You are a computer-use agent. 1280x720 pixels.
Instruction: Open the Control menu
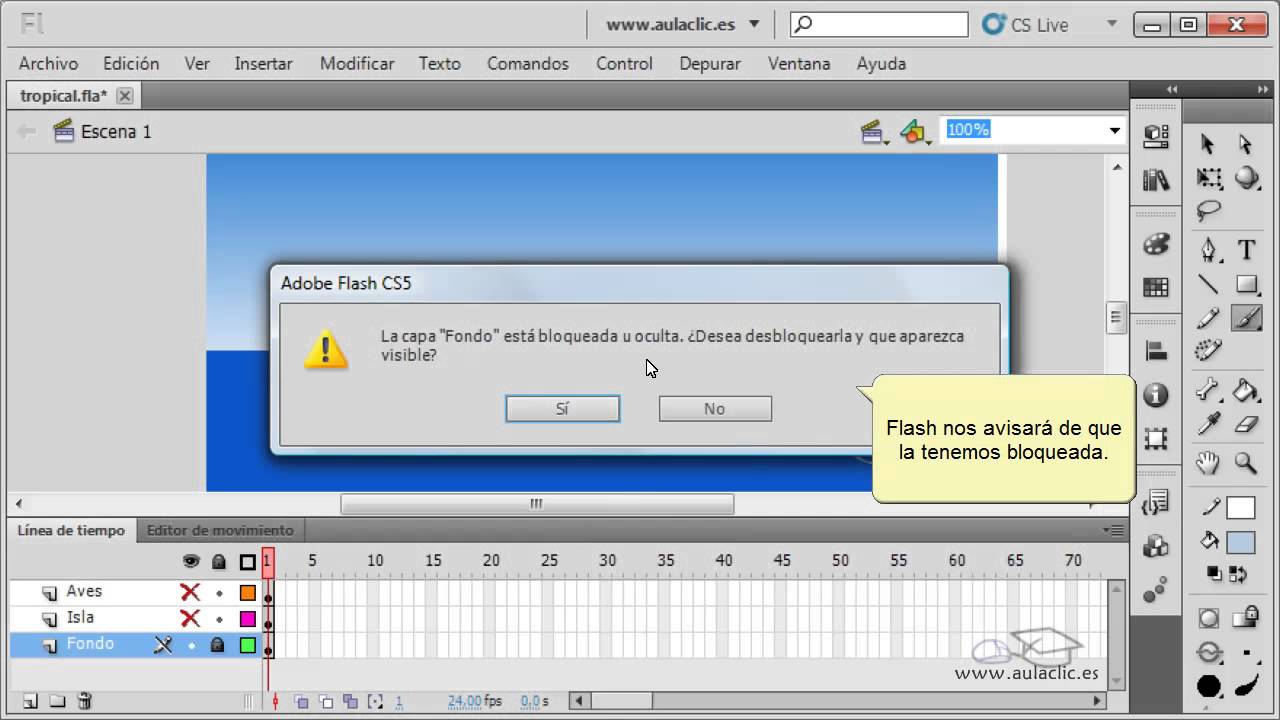624,63
